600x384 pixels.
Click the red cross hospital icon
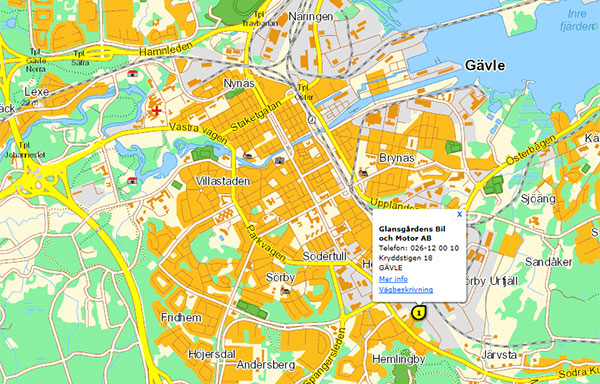157,111
